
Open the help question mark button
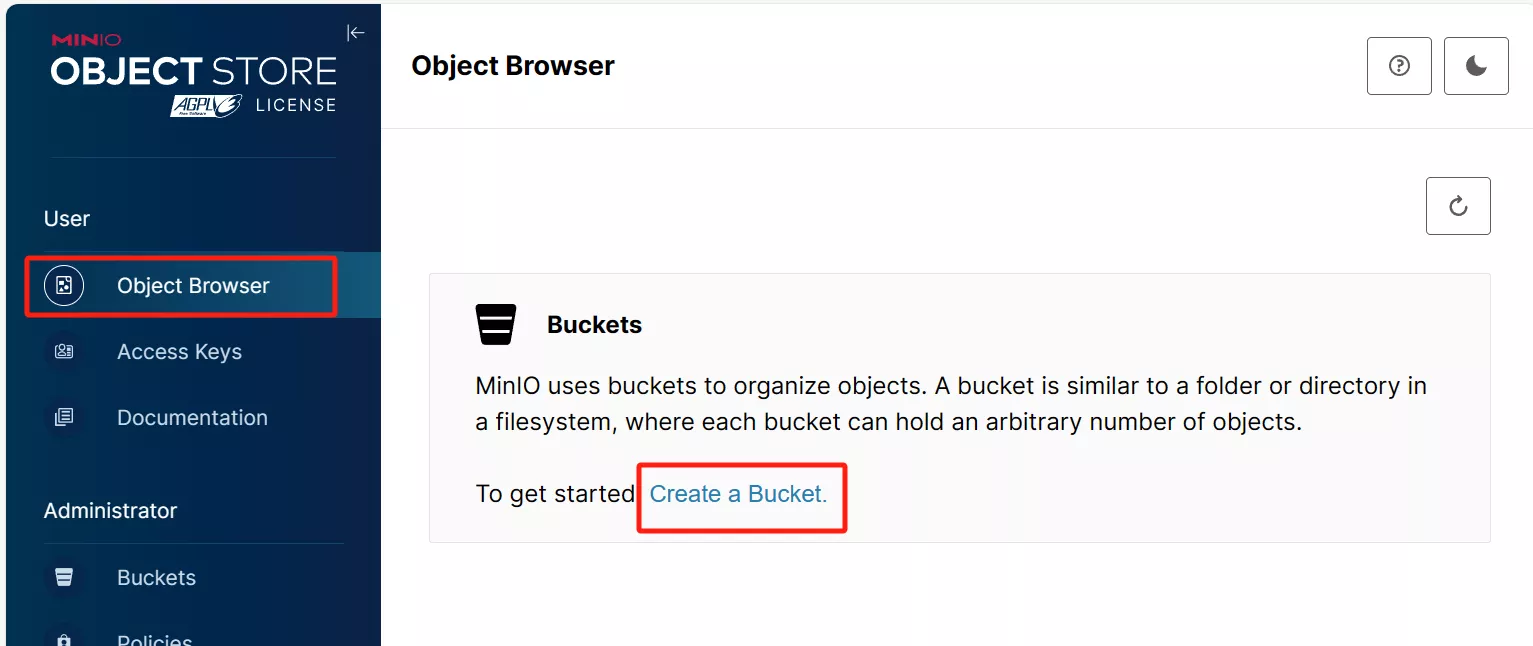pos(1399,66)
